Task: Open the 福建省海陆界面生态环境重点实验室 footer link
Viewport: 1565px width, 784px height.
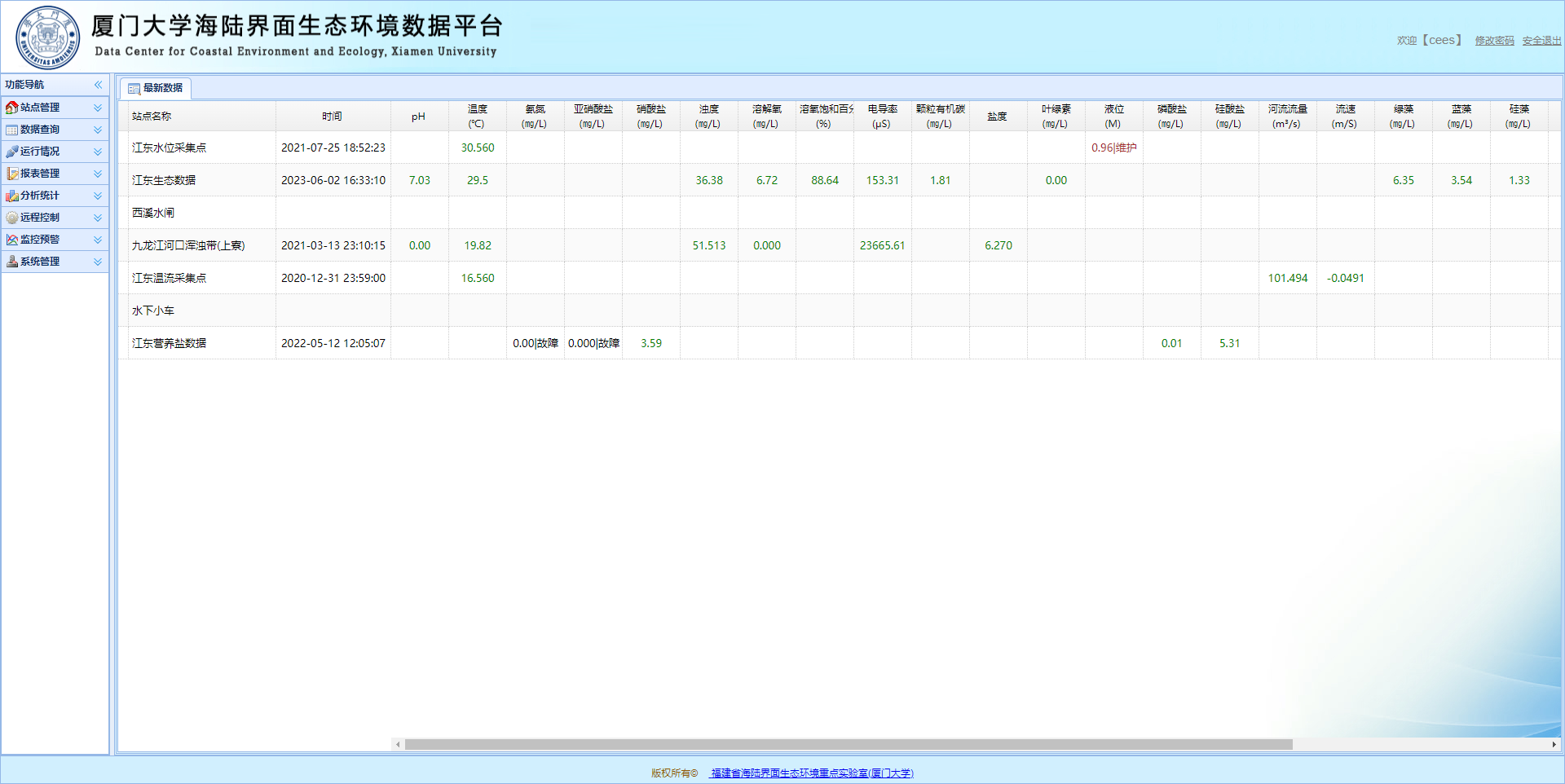Action: click(812, 773)
